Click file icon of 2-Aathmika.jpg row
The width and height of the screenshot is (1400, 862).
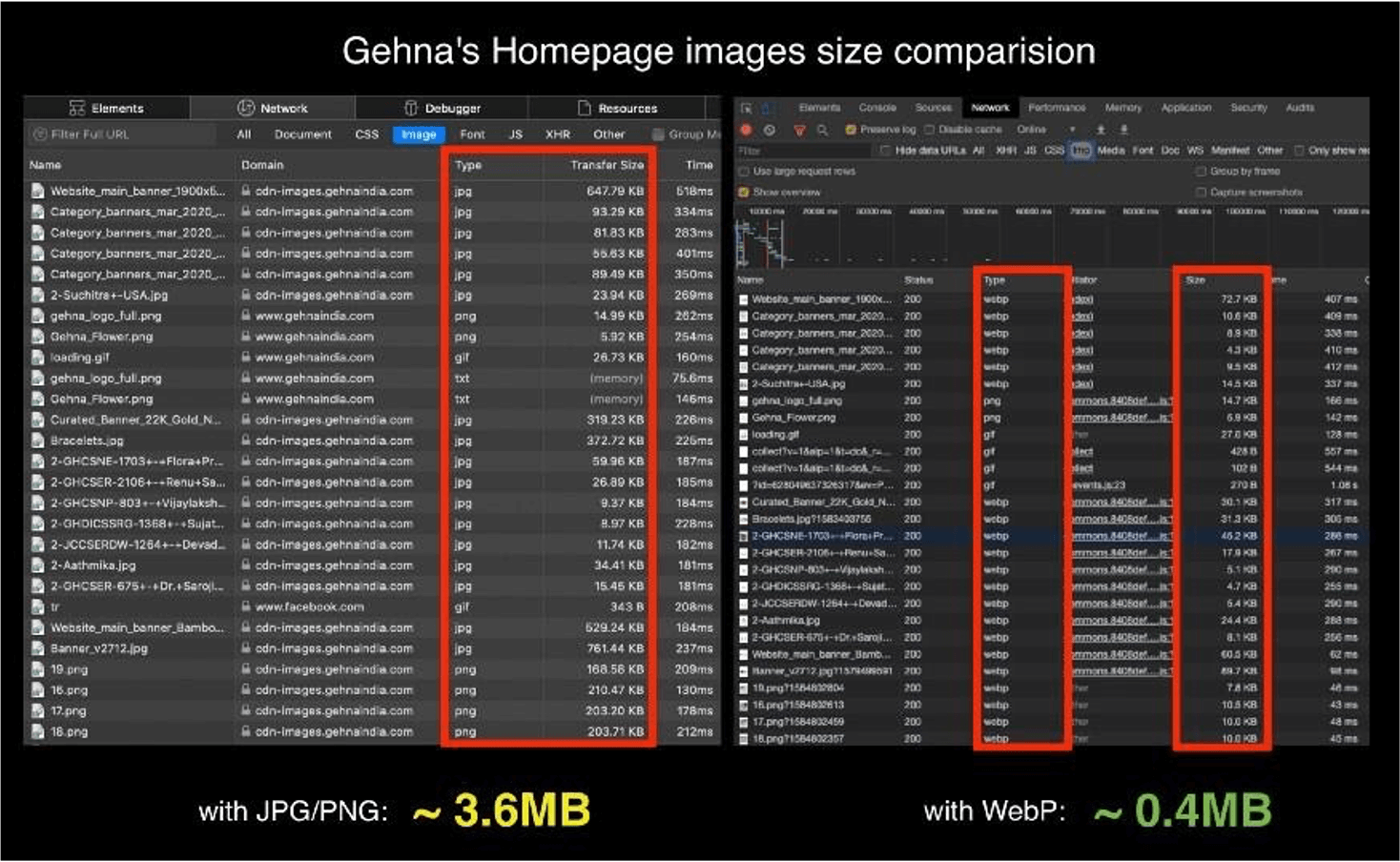37,565
